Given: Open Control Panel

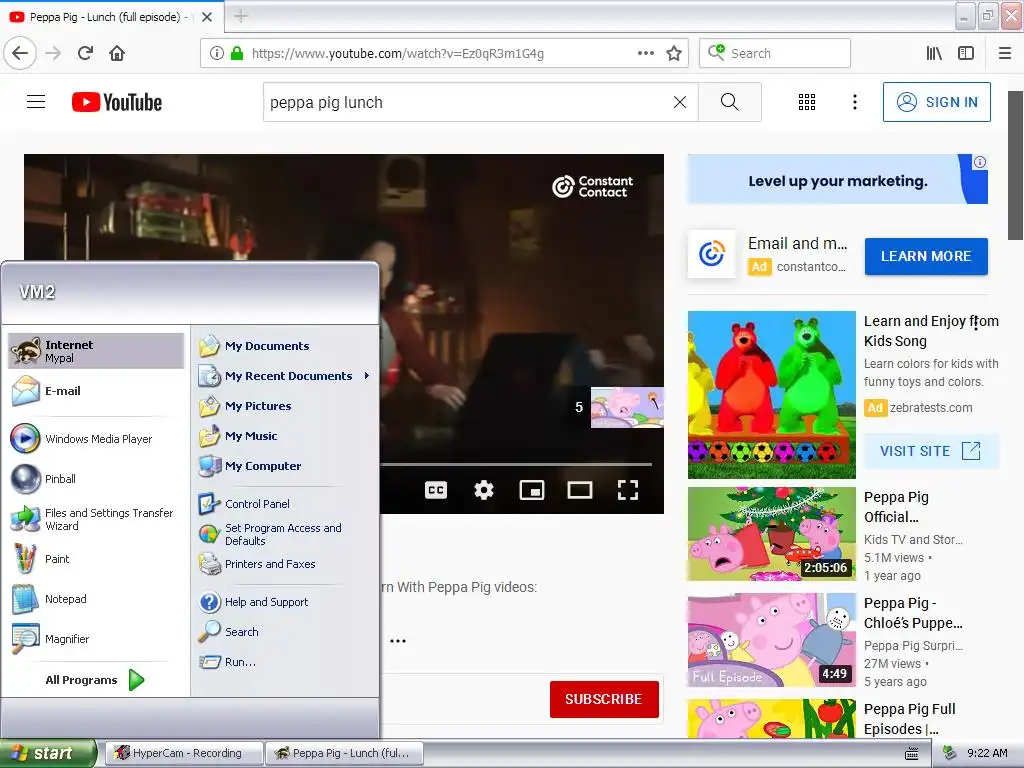Looking at the screenshot, I should (285, 504).
